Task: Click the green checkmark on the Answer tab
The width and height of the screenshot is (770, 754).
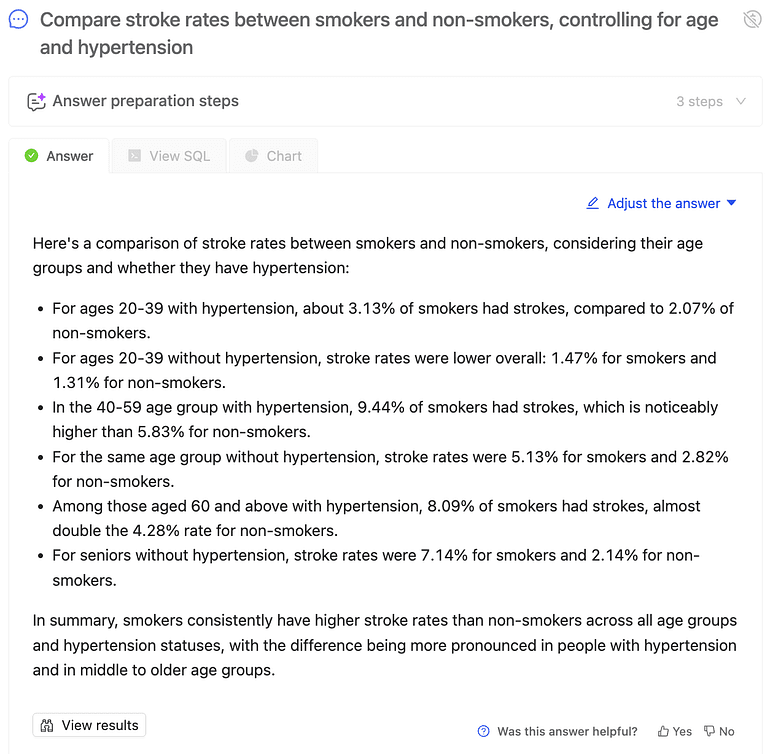Action: point(31,156)
